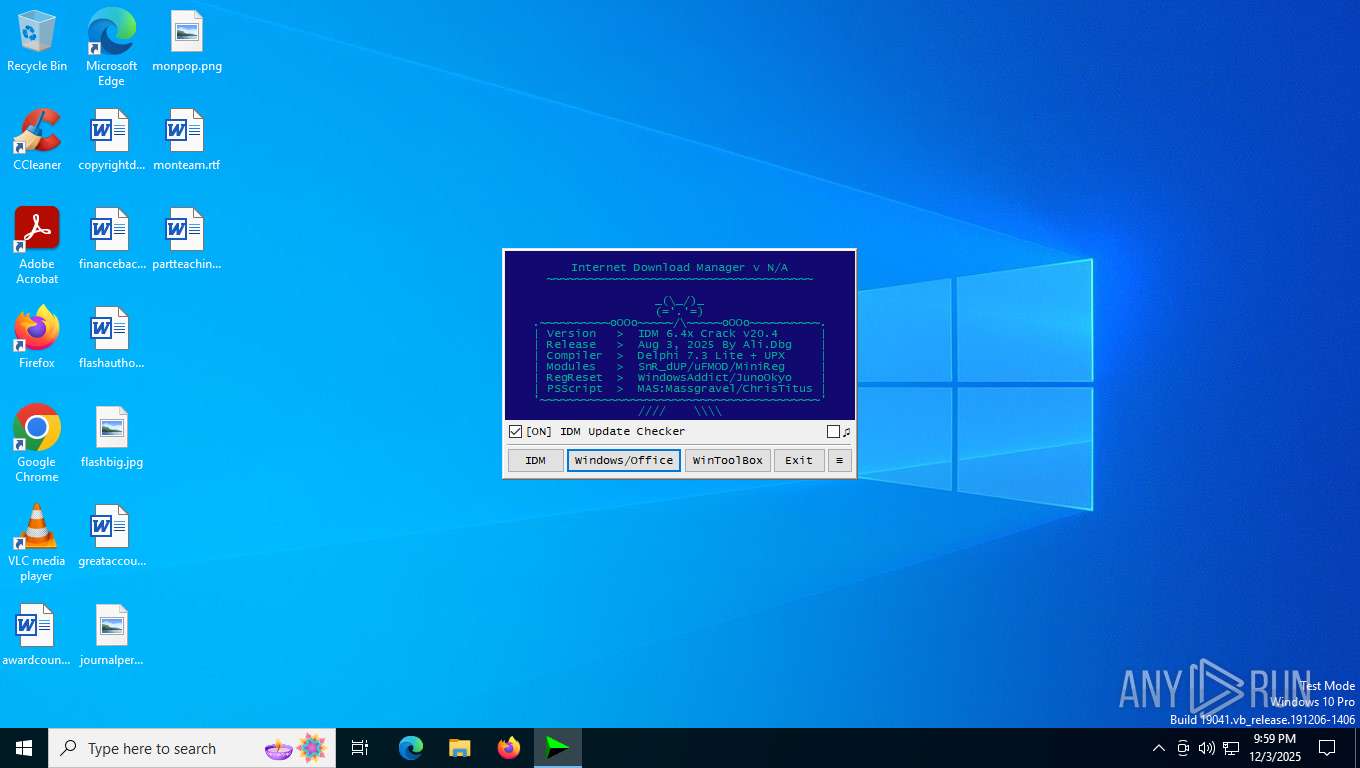The image size is (1360, 768).
Task: Select the financebac... Word document
Action: (111, 238)
